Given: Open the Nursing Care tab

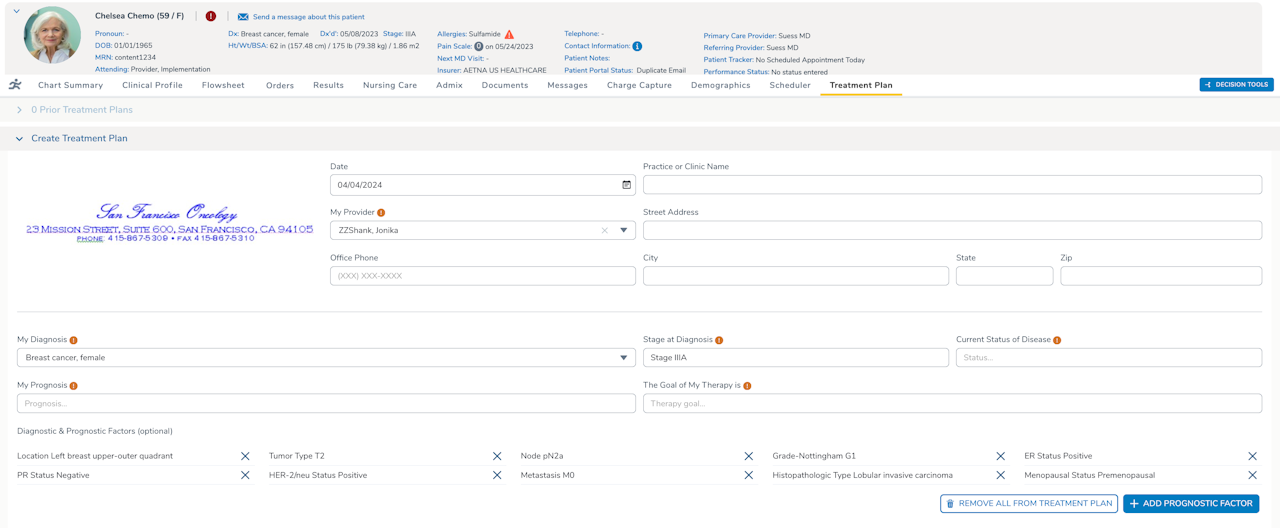Looking at the screenshot, I should click(390, 85).
